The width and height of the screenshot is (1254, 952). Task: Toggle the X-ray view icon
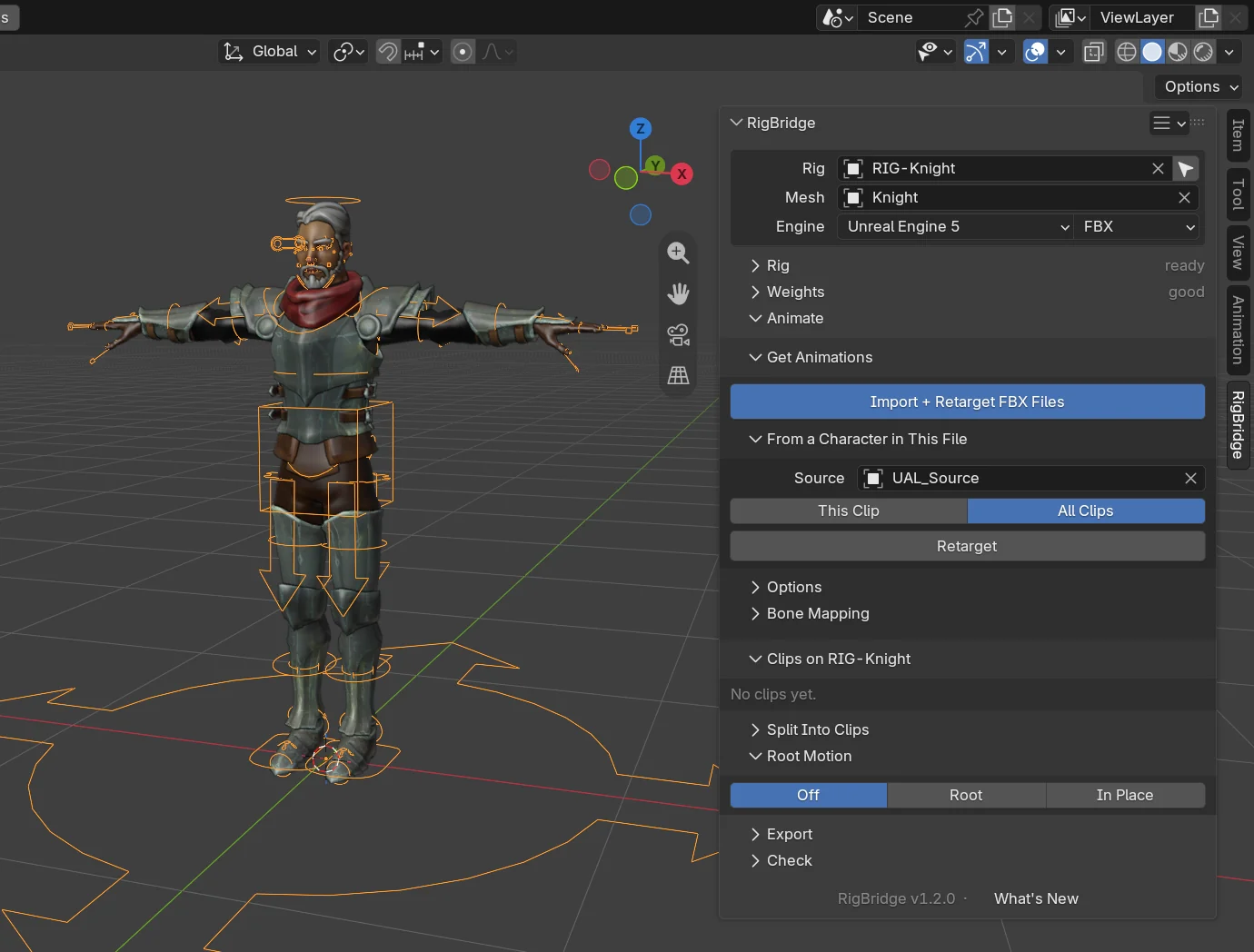[1094, 52]
